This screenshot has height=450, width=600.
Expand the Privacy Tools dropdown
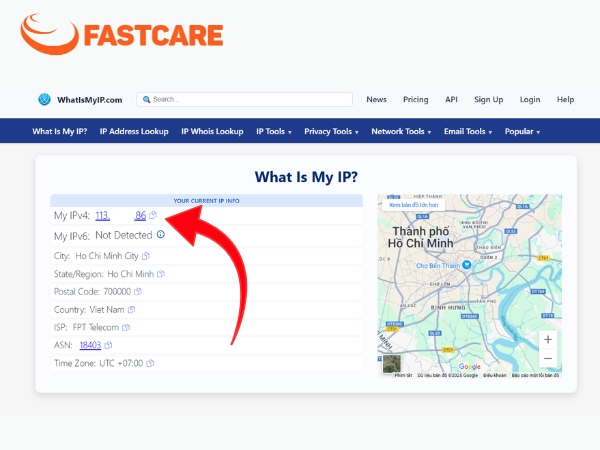[x=331, y=131]
